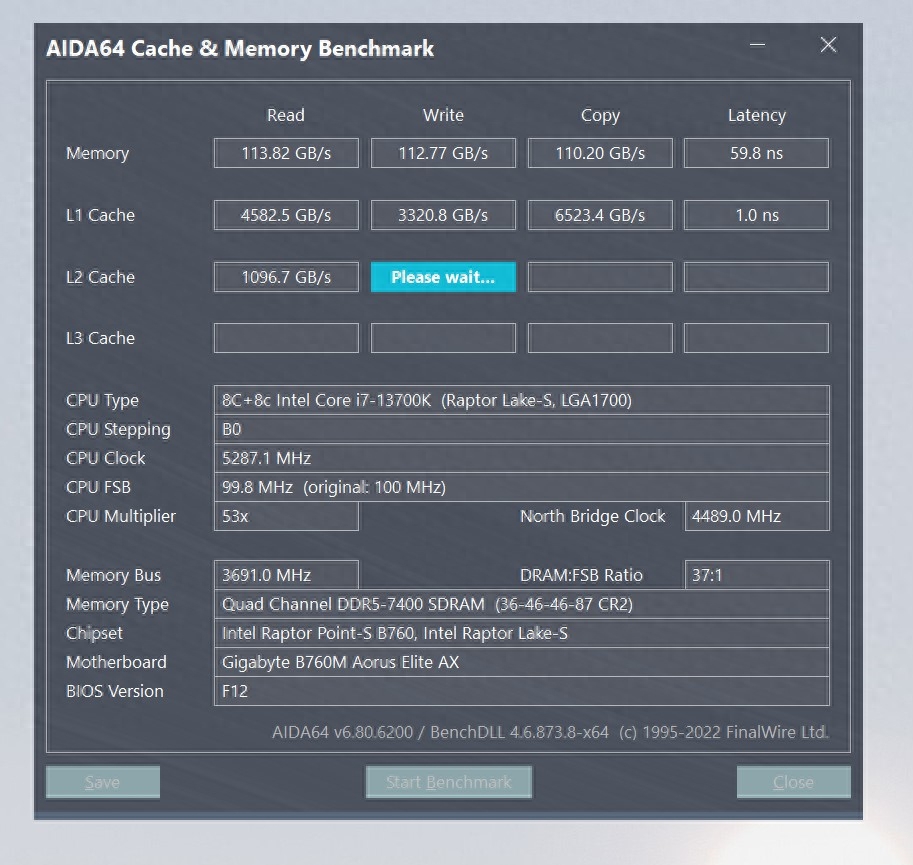
Task: Click the CPU Stepping label
Action: pos(118,430)
